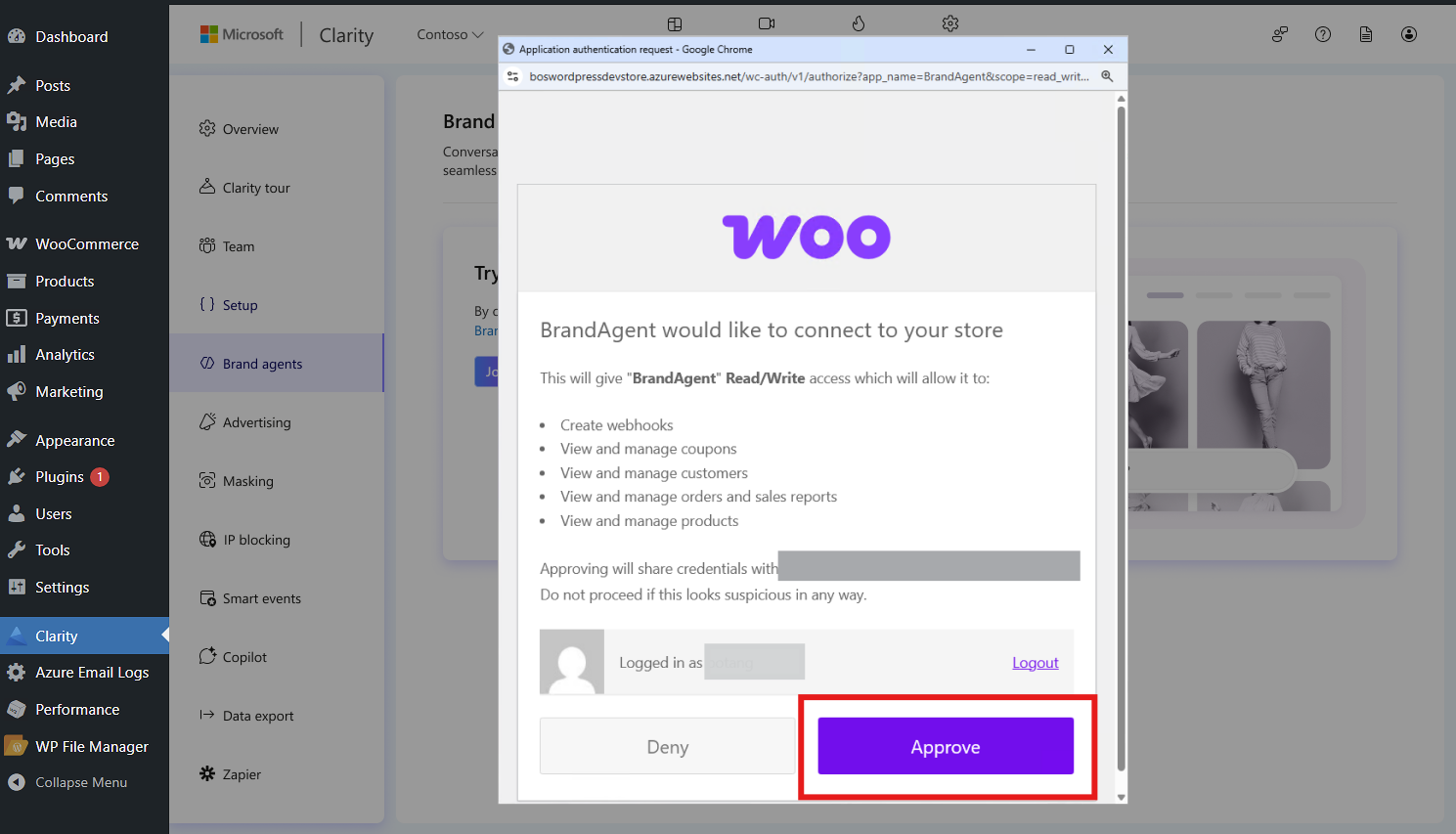This screenshot has width=1456, height=834.
Task: Click the Microsoft logo in Clarity header
Action: 242,34
